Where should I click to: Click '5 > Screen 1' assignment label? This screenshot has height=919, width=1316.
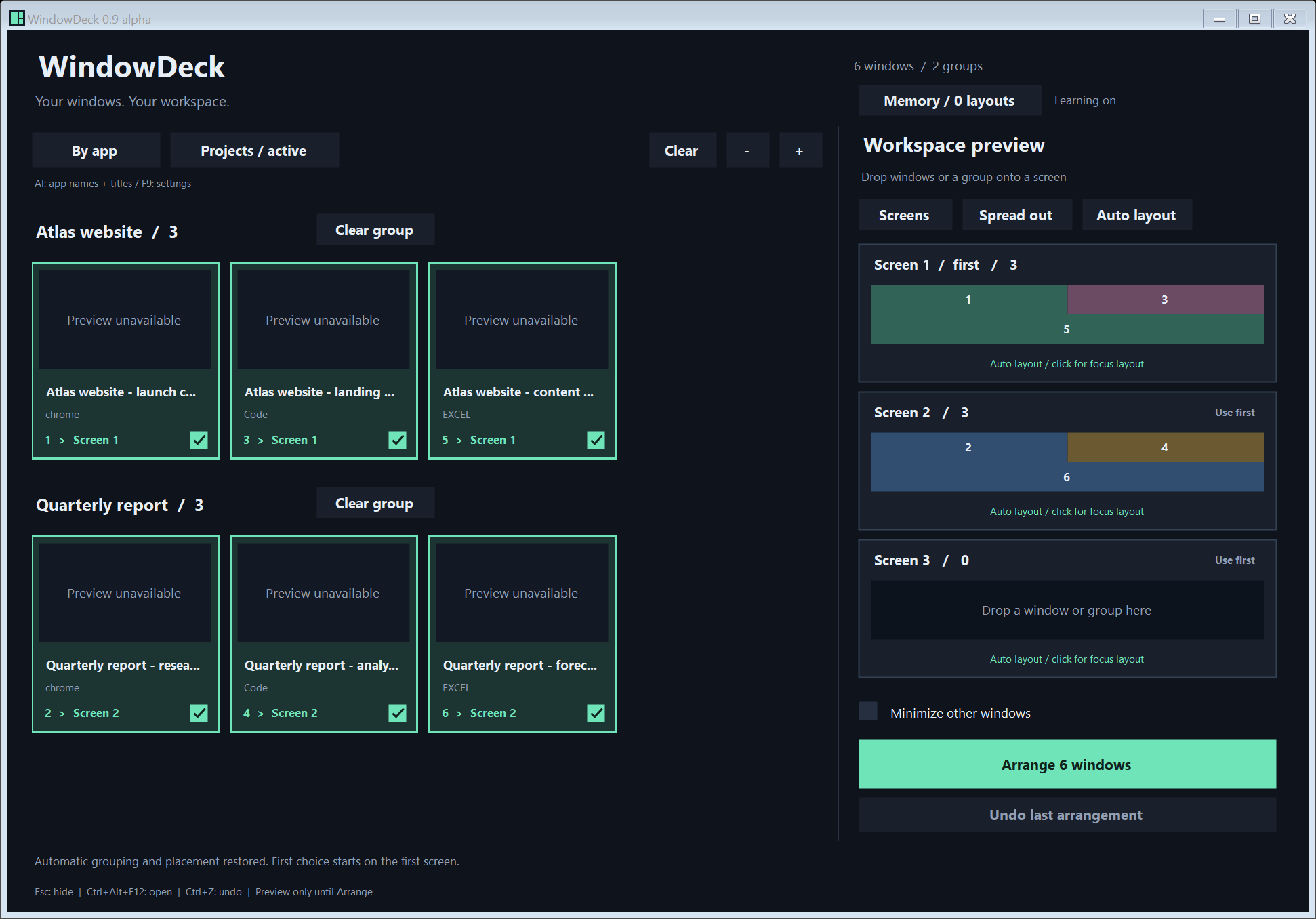click(x=479, y=440)
